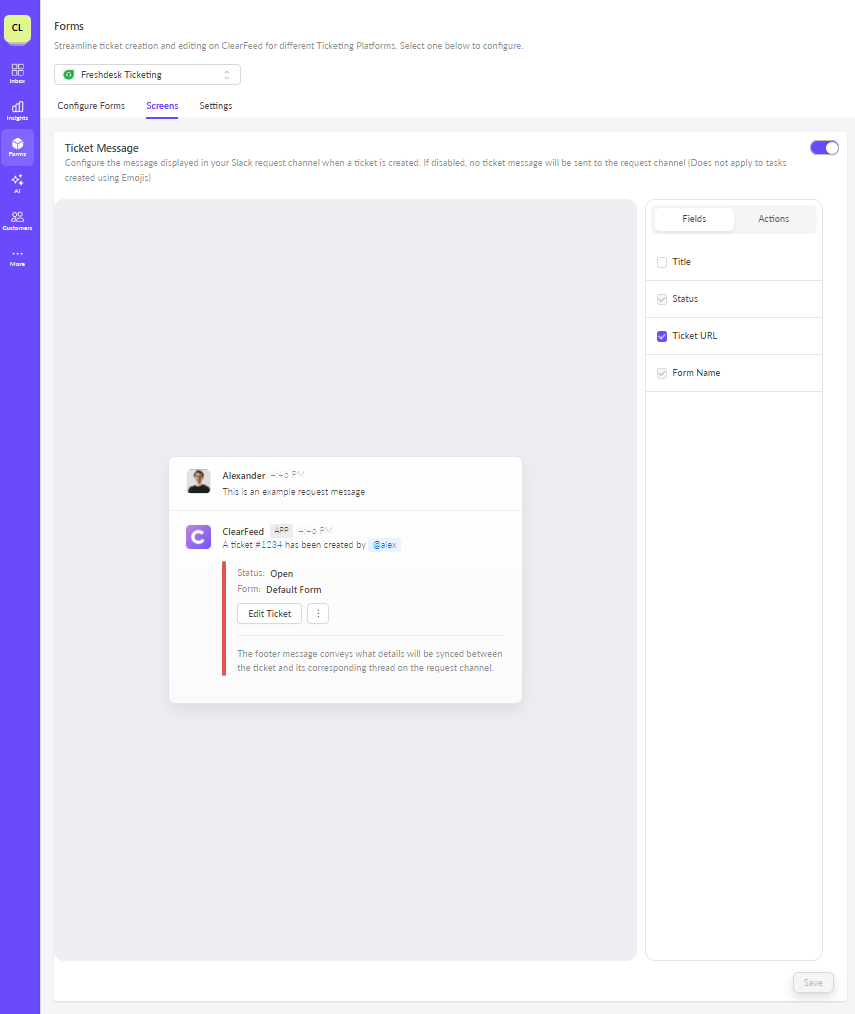This screenshot has width=855, height=1014.
Task: Open the three-dot menu beside Edit Ticket
Action: 318,614
